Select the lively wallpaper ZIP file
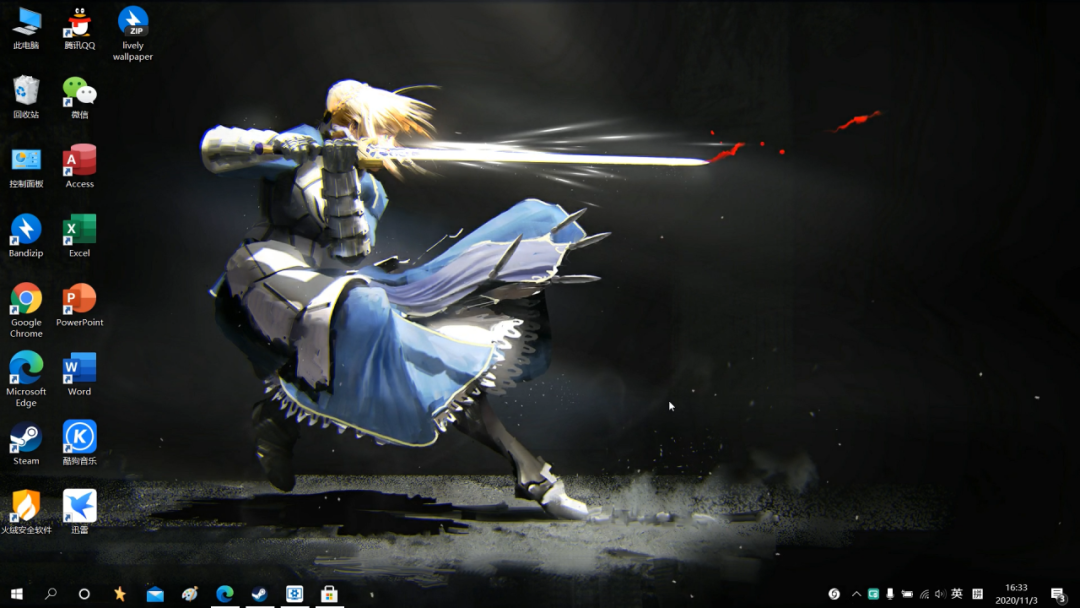Screen dimensions: 1080x608 pyautogui.click(x=133, y=34)
